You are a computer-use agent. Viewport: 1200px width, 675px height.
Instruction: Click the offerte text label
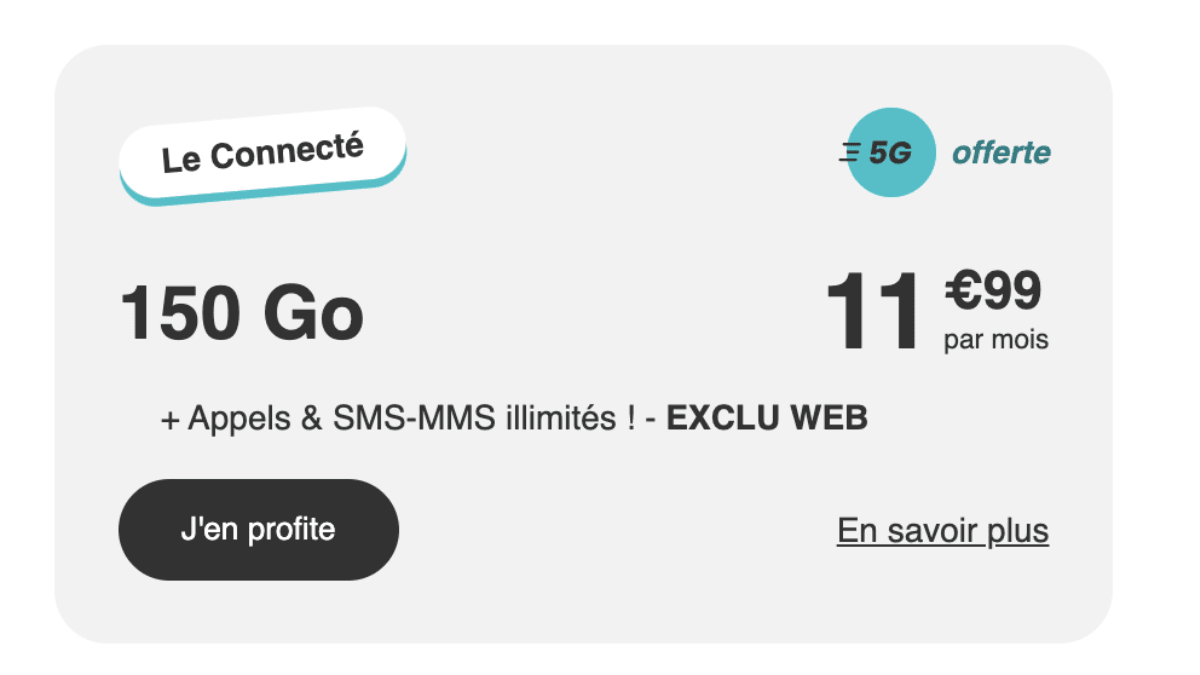point(999,153)
